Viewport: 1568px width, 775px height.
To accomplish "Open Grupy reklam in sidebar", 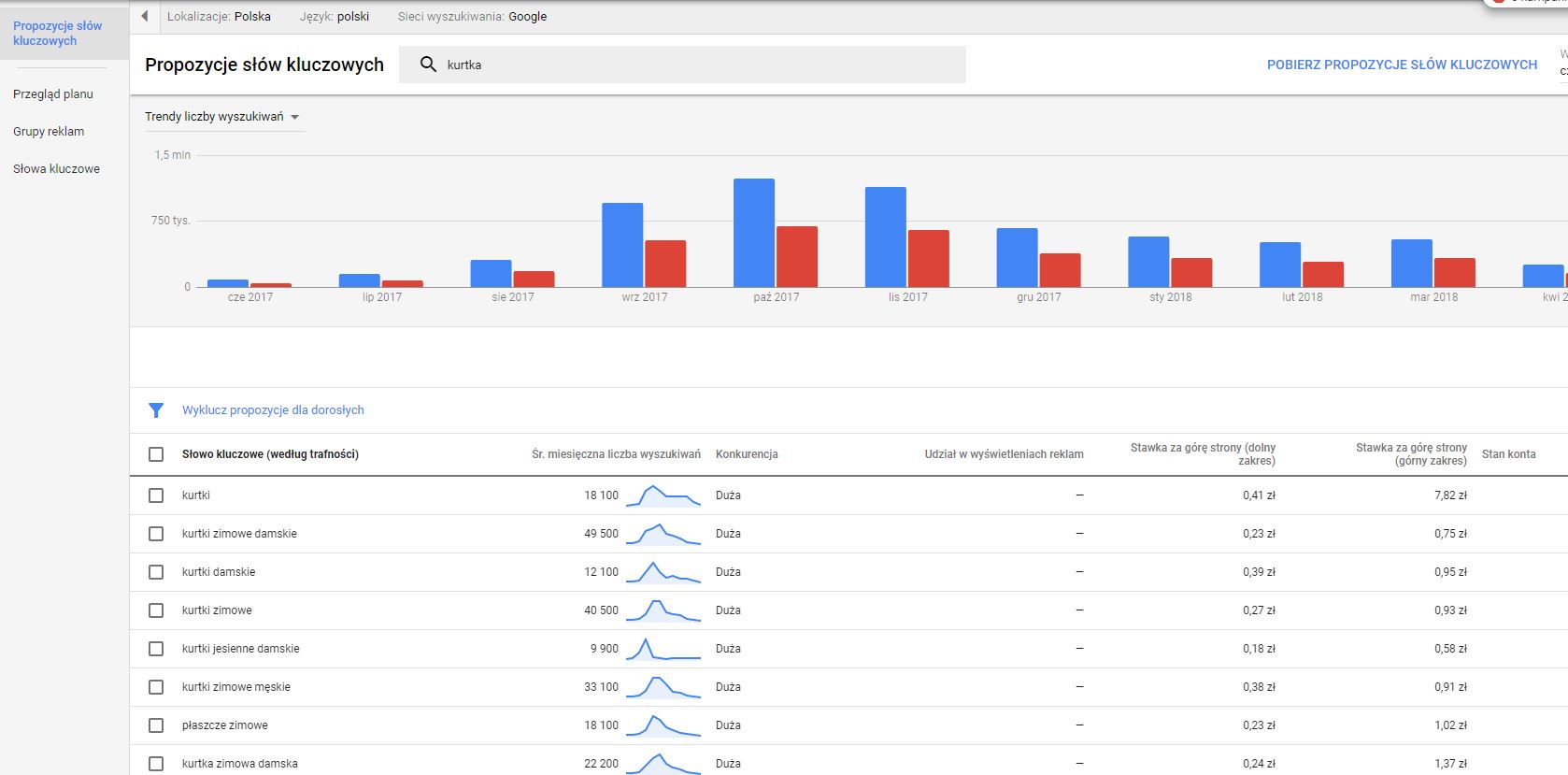I will (x=49, y=132).
